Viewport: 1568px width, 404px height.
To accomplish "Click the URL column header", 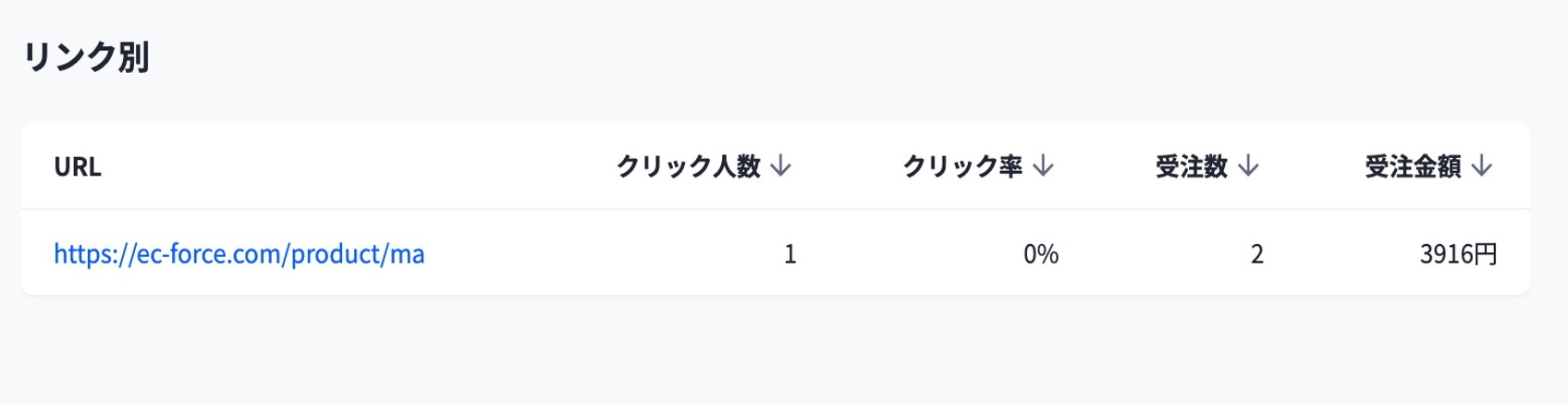I will (78, 167).
